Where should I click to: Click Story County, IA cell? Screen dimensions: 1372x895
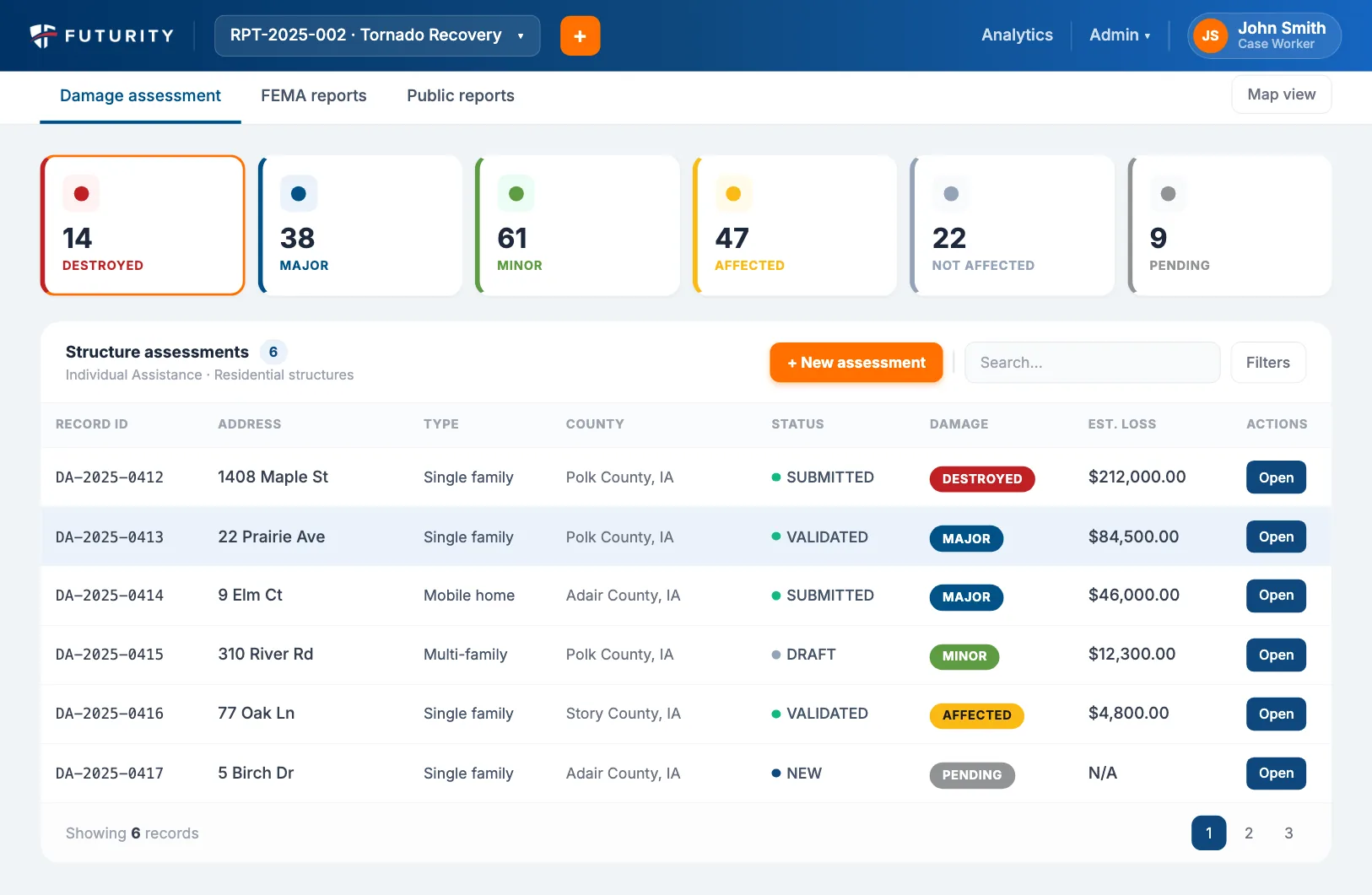623,714
